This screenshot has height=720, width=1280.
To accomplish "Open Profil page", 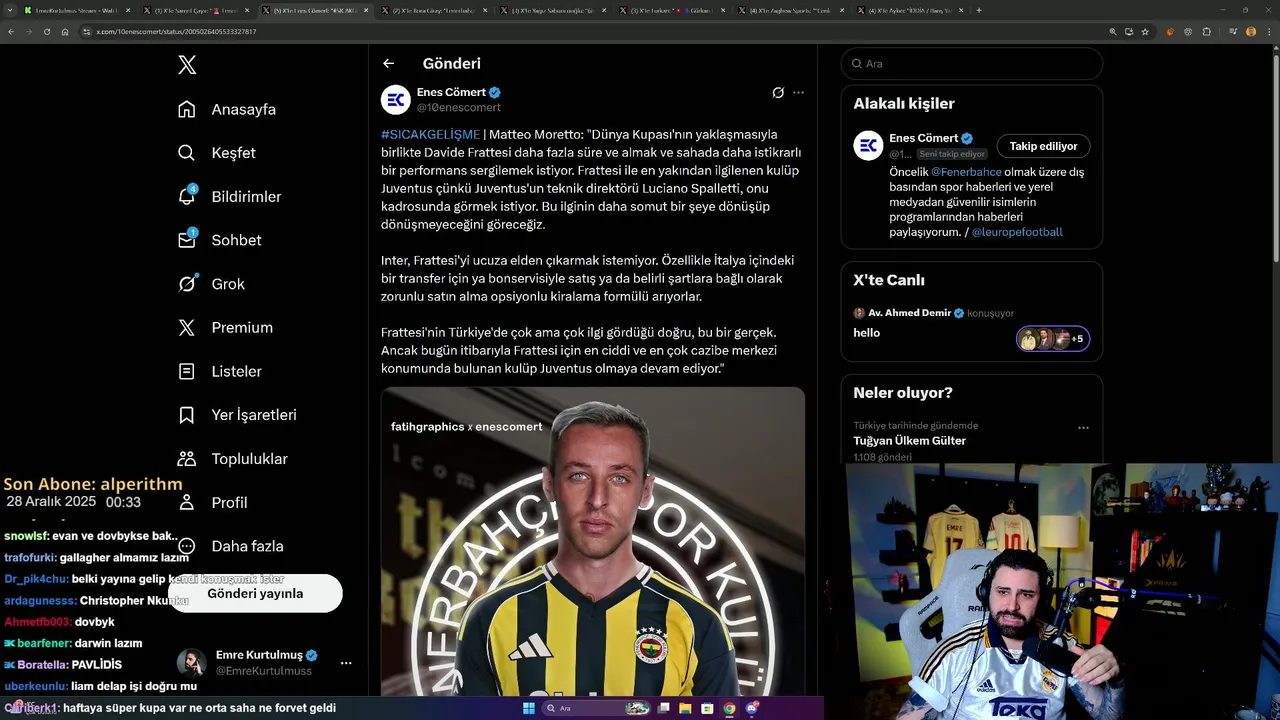I will pos(212,502).
